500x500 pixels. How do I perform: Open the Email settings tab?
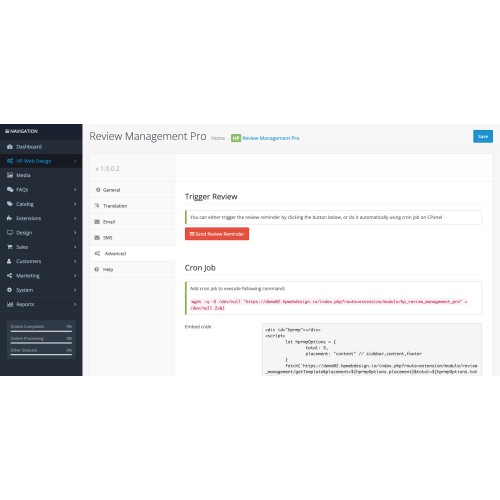tap(132, 222)
